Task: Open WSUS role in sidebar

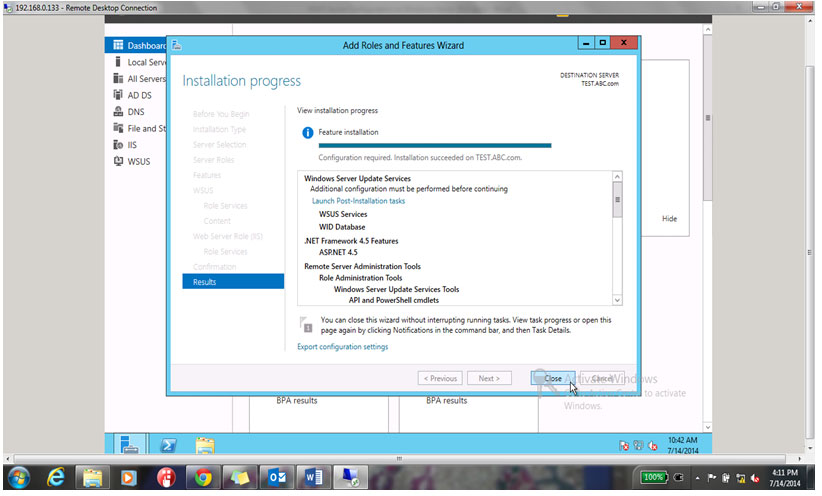Action: point(132,161)
